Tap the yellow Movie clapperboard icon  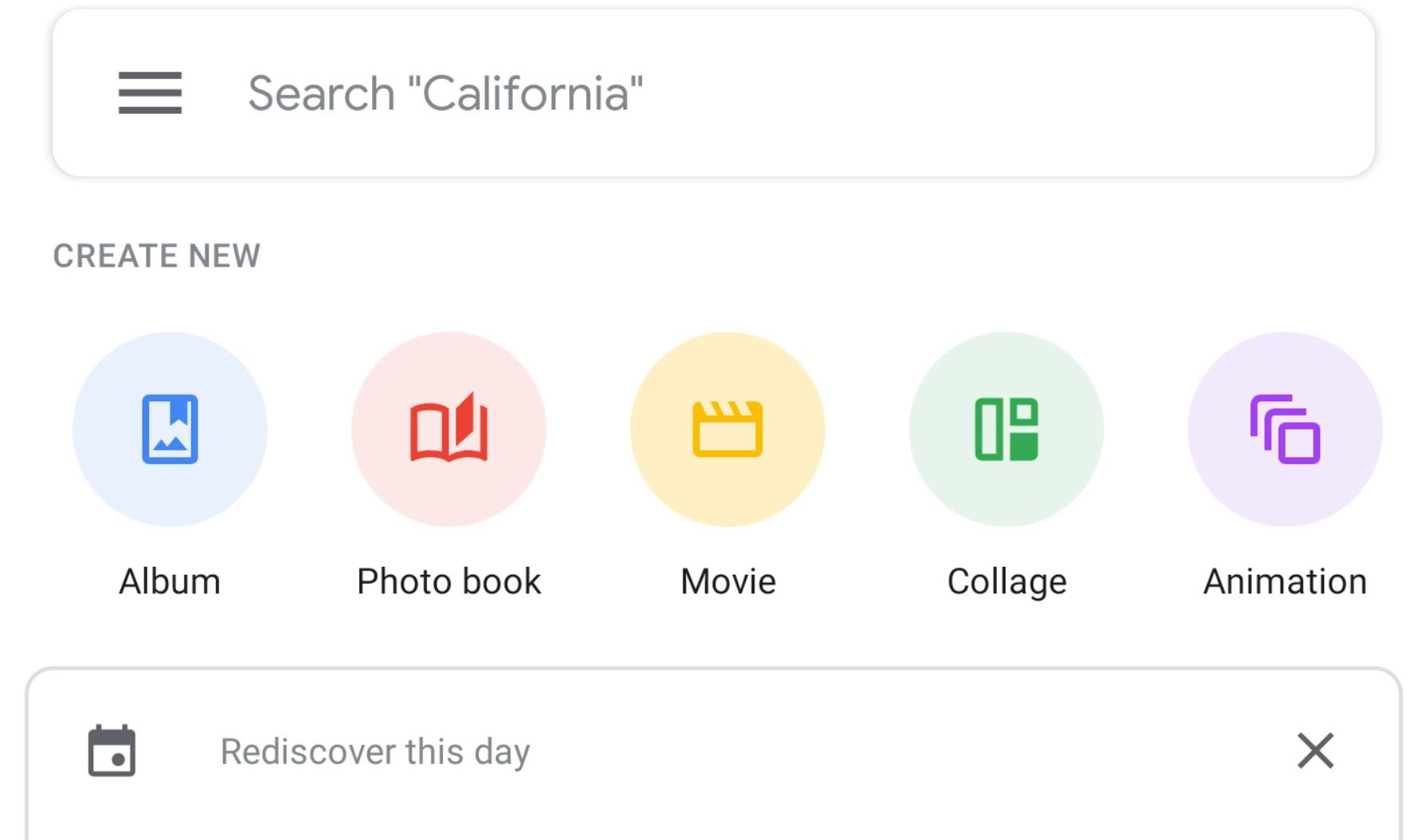click(727, 429)
